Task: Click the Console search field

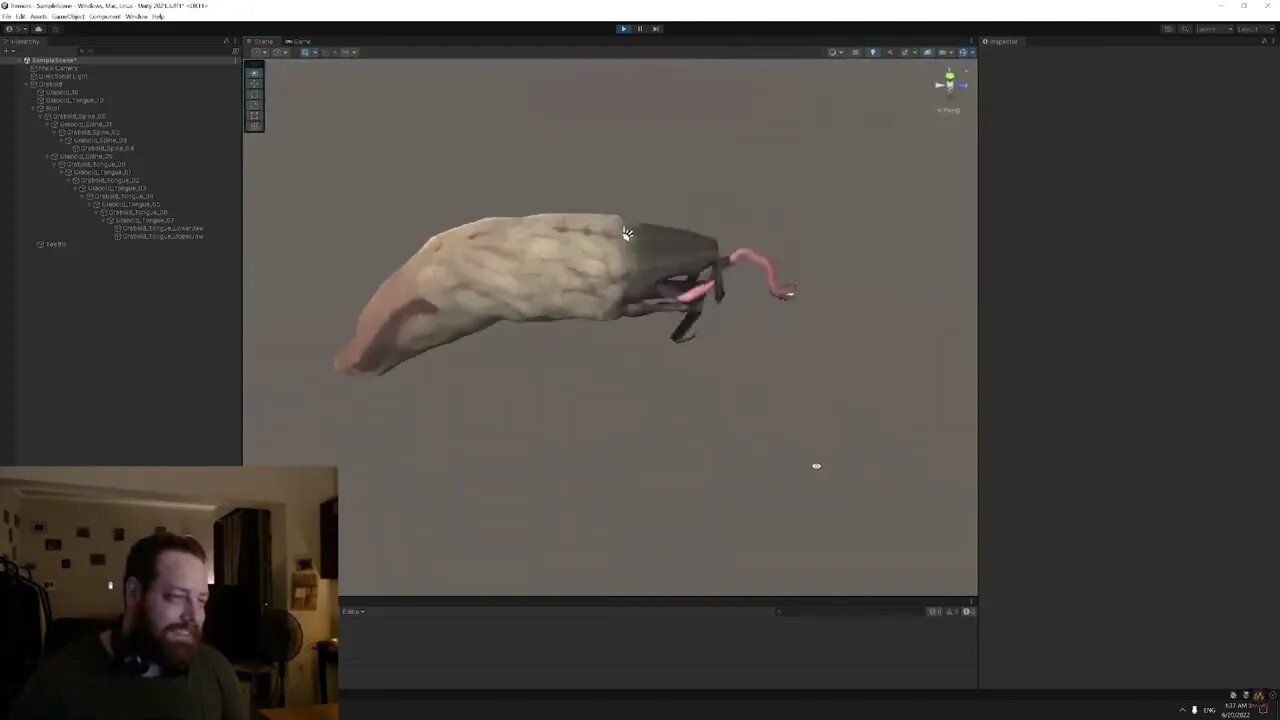Action: pyautogui.click(x=850, y=611)
